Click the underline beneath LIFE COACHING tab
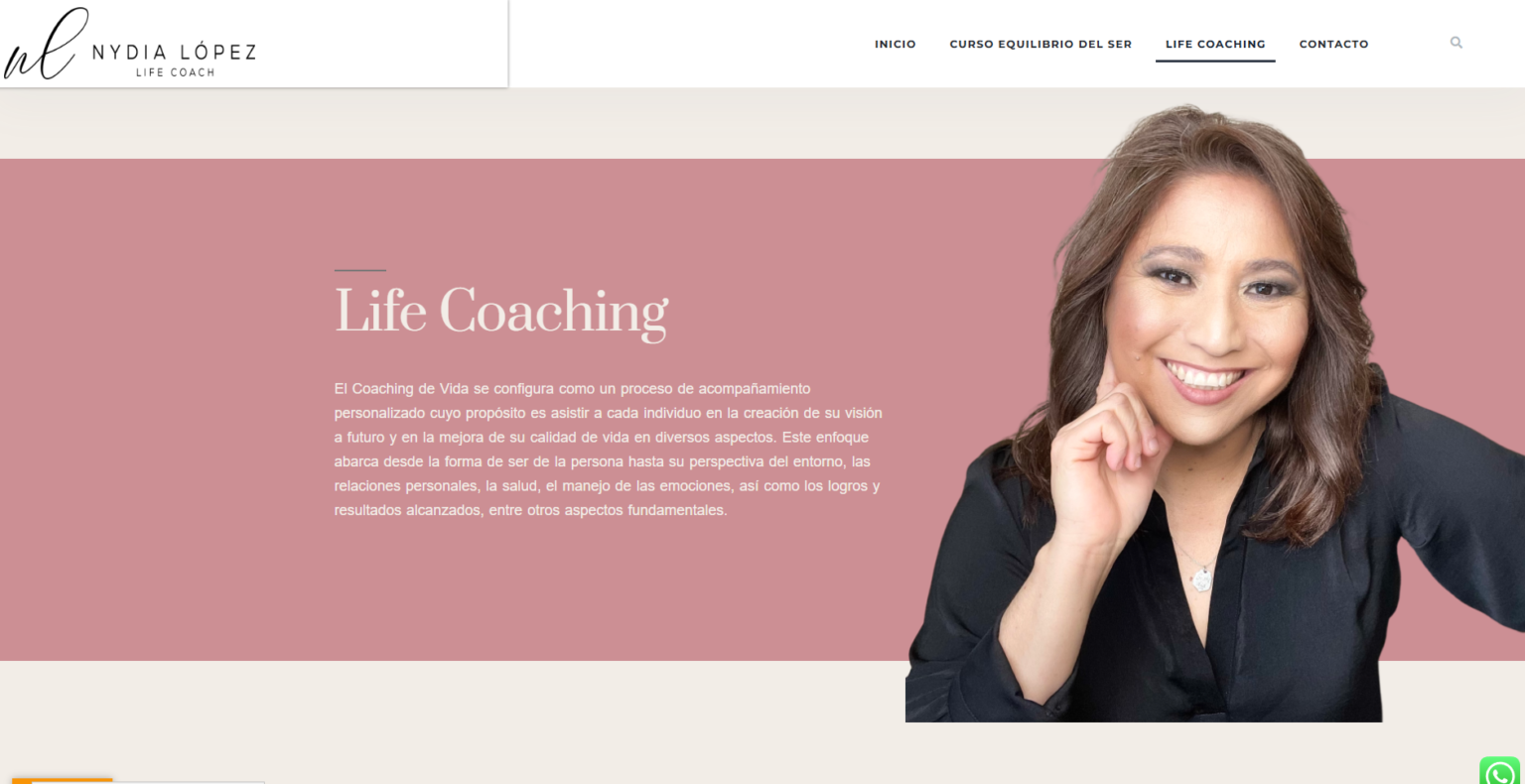This screenshot has height=784, width=1525. click(1215, 61)
